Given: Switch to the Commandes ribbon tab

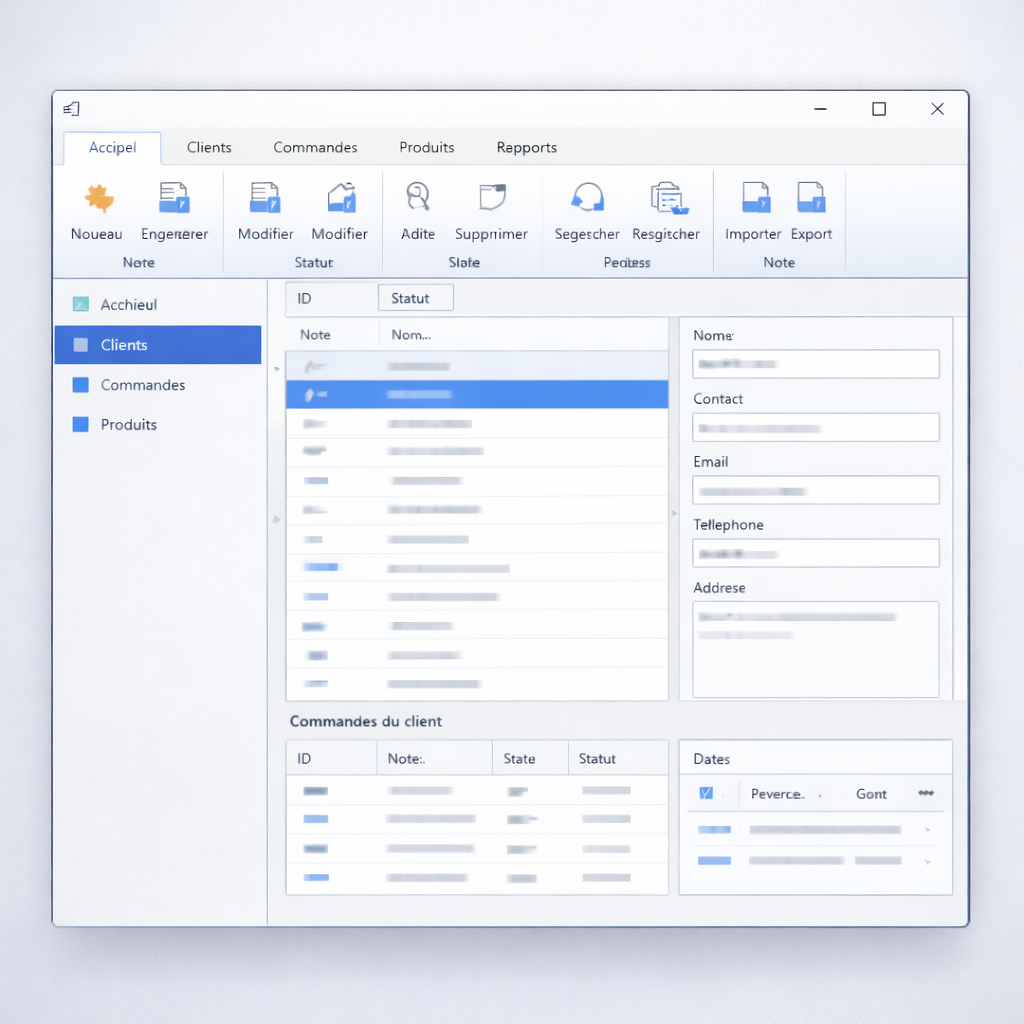Looking at the screenshot, I should 315,147.
